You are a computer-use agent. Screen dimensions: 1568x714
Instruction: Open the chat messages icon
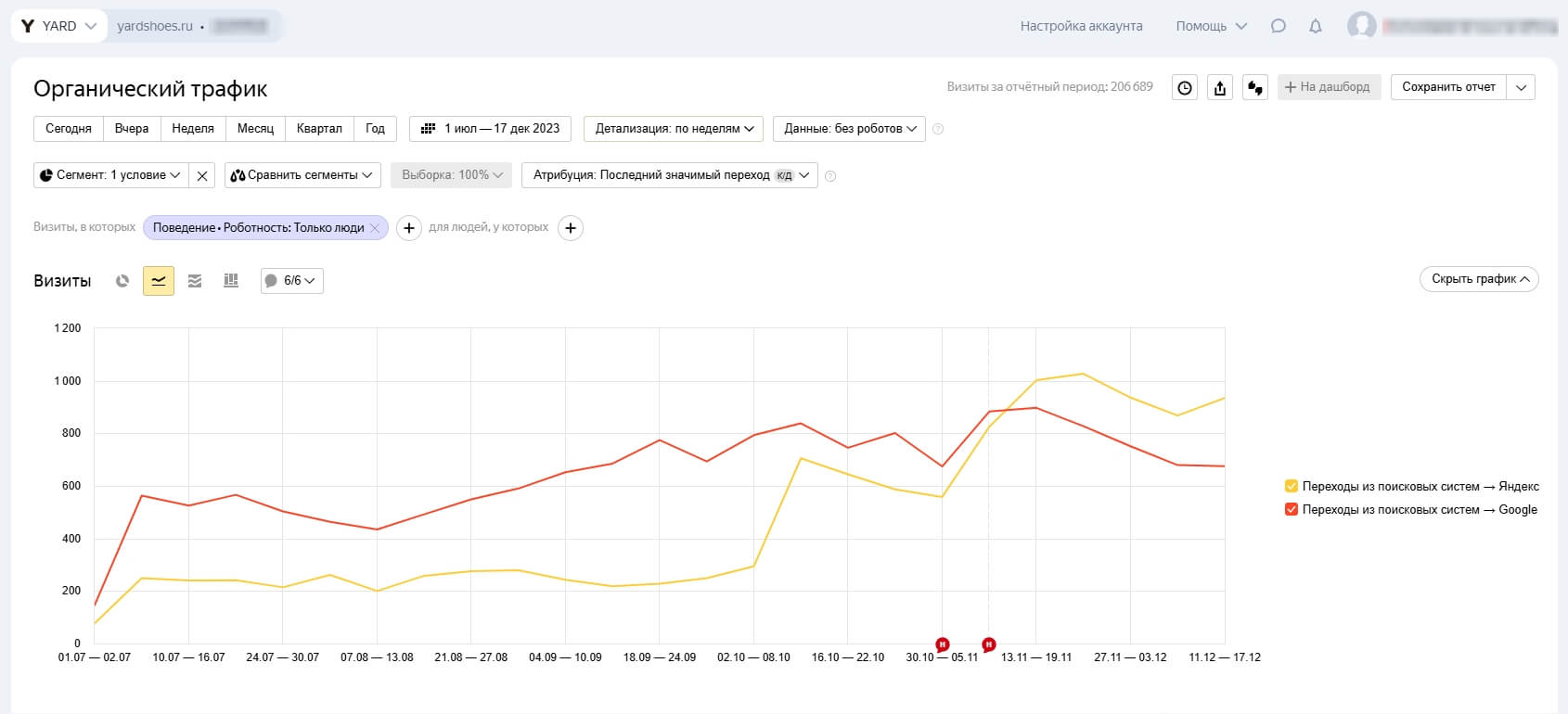coord(1278,26)
